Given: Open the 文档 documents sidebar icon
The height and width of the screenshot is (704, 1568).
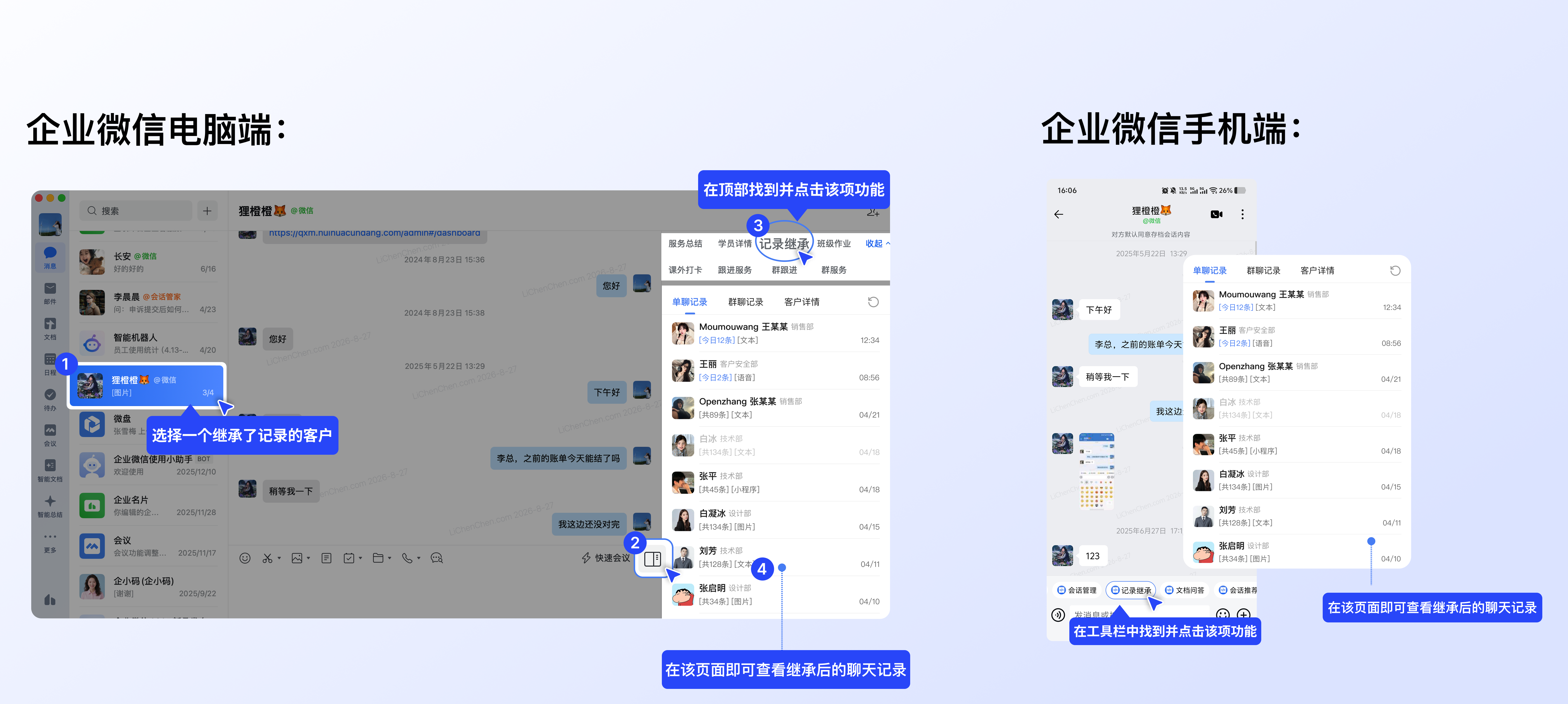Looking at the screenshot, I should (50, 328).
